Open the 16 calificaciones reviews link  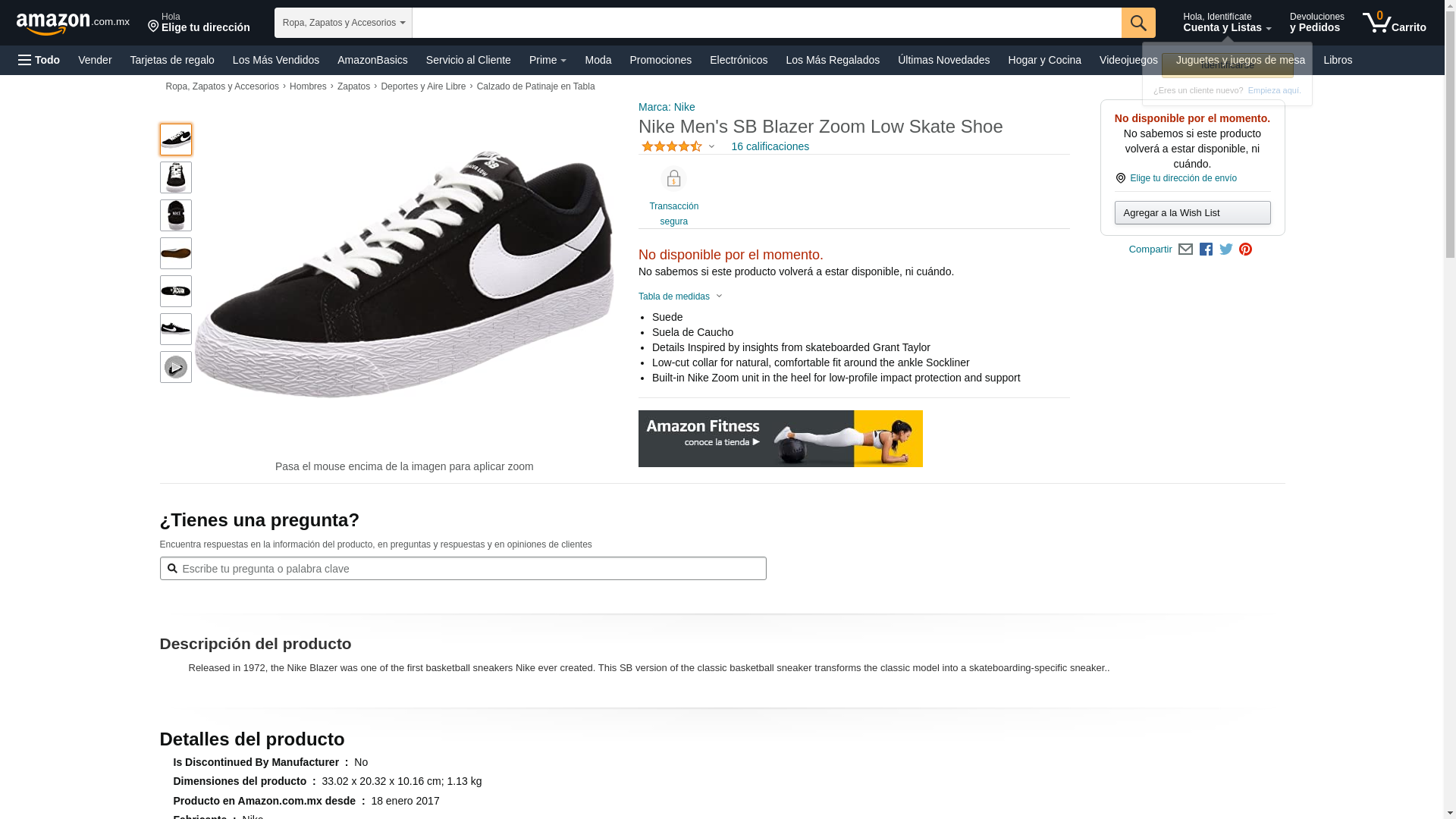pyautogui.click(x=770, y=146)
